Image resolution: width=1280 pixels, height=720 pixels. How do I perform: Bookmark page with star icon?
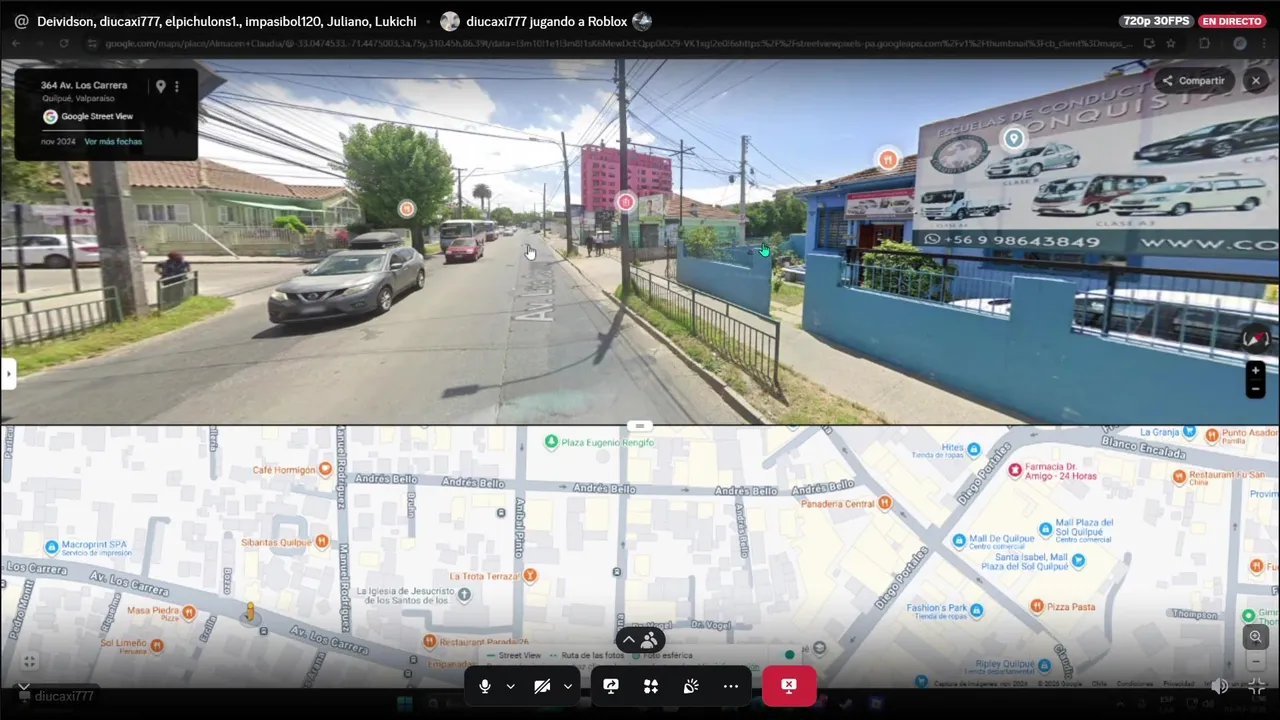pyautogui.click(x=1171, y=44)
